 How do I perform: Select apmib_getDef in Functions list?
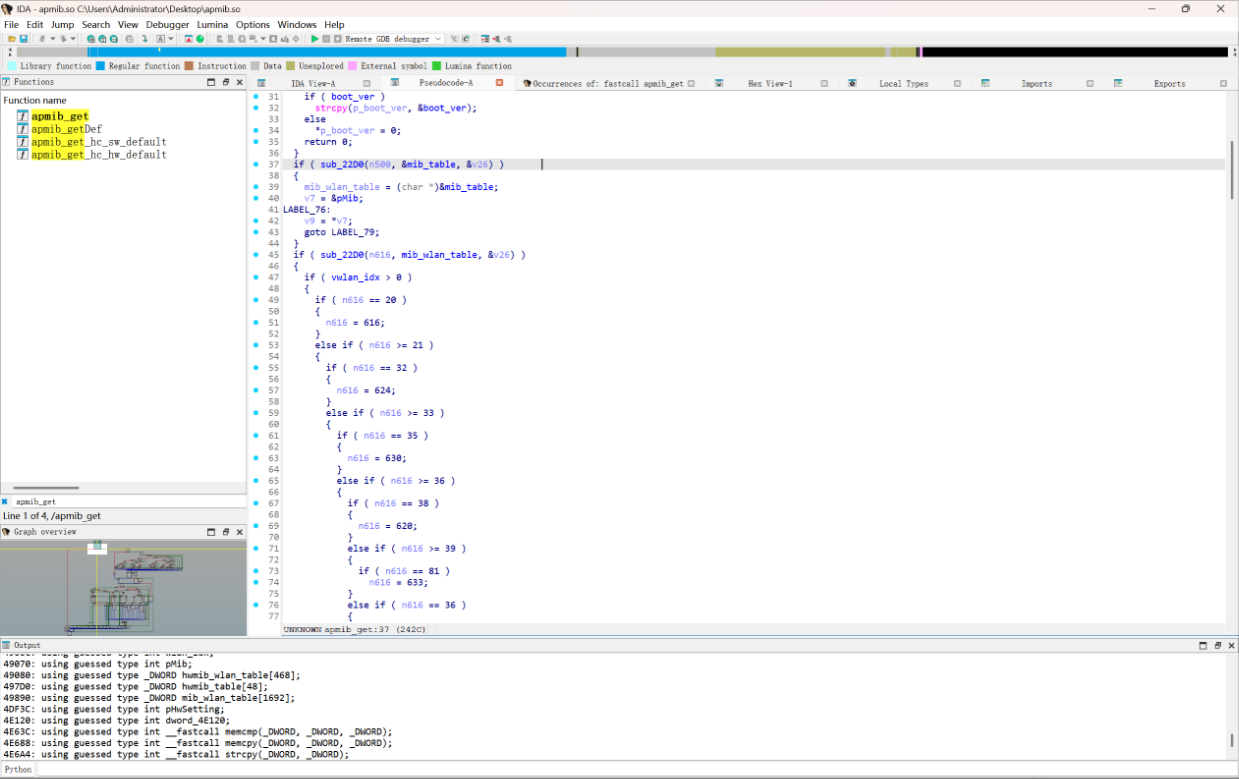pyautogui.click(x=66, y=129)
